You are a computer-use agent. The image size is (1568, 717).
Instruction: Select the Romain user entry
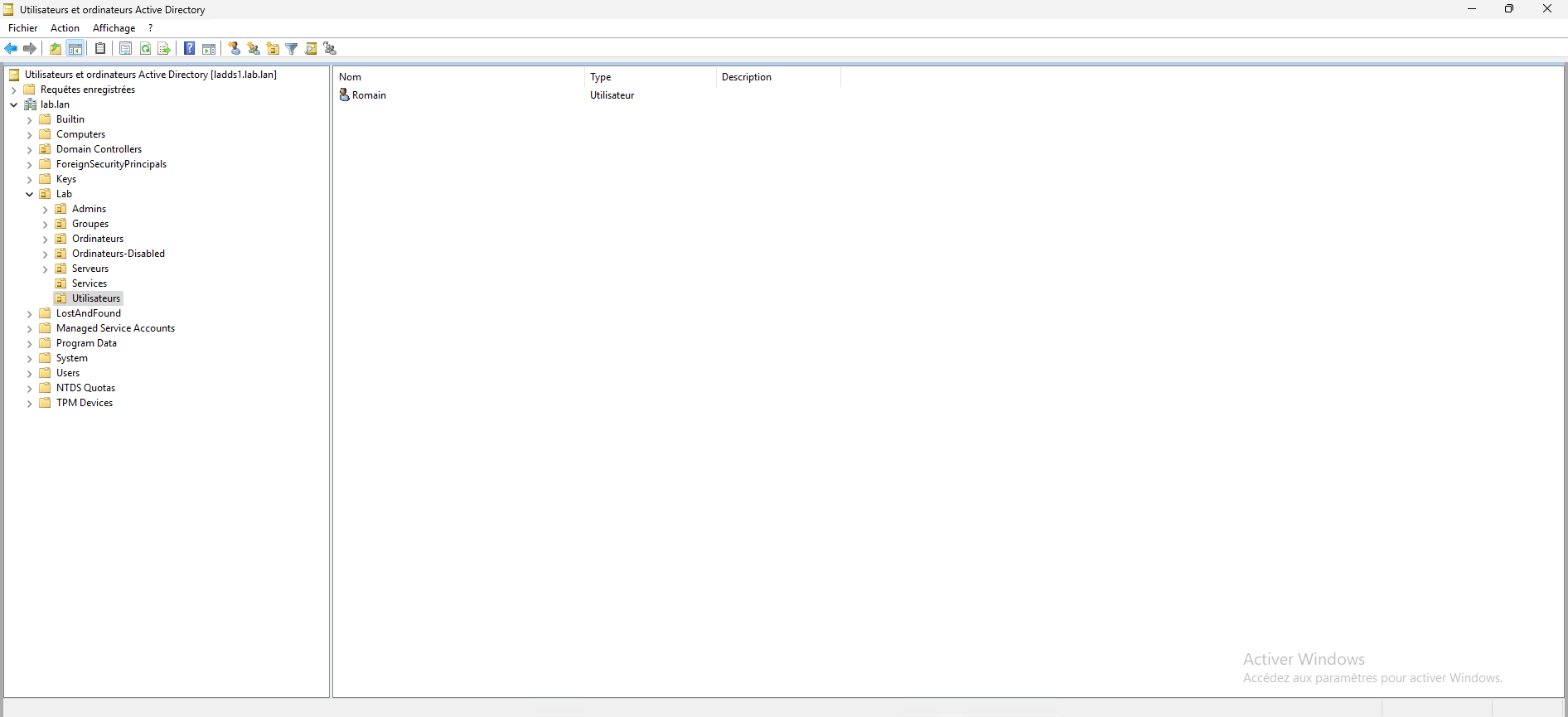369,95
